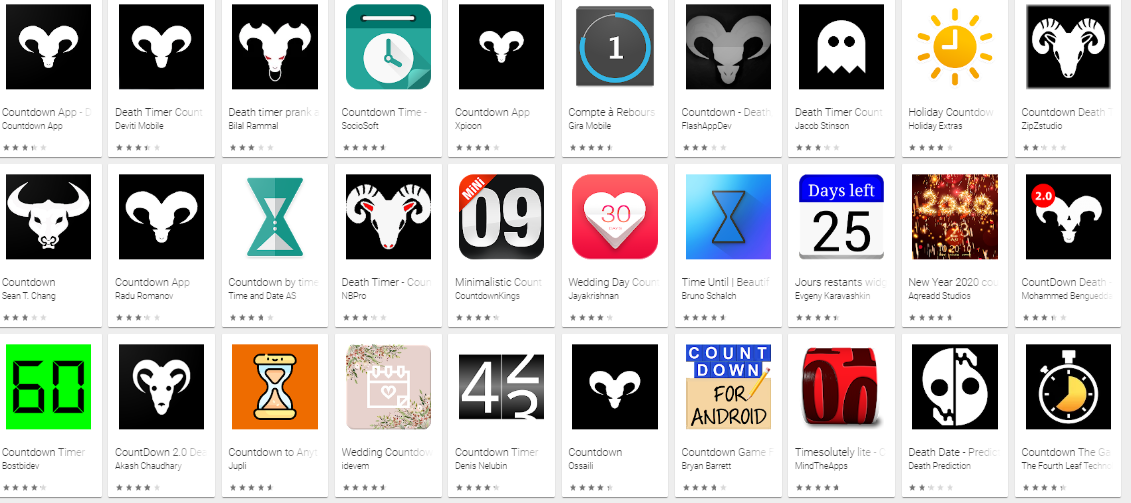Screen dimensions: 1131x503
Task: Select the teal clock Countdown Time icon
Action: click(x=388, y=47)
